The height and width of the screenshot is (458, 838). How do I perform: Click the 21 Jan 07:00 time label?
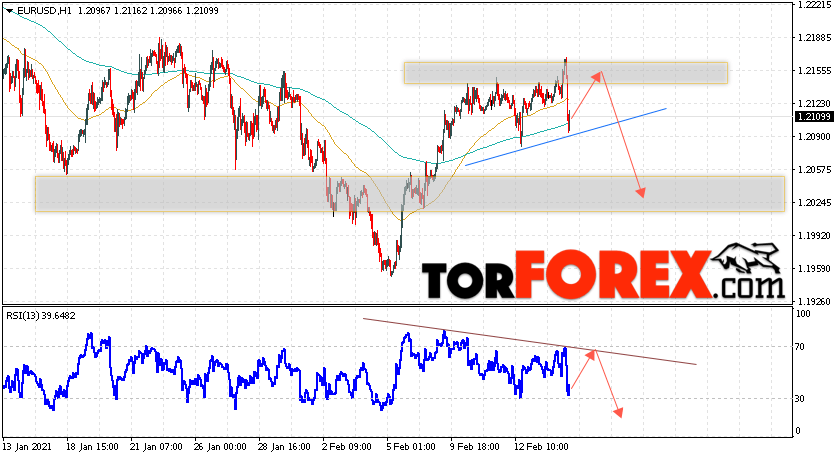pos(156,447)
